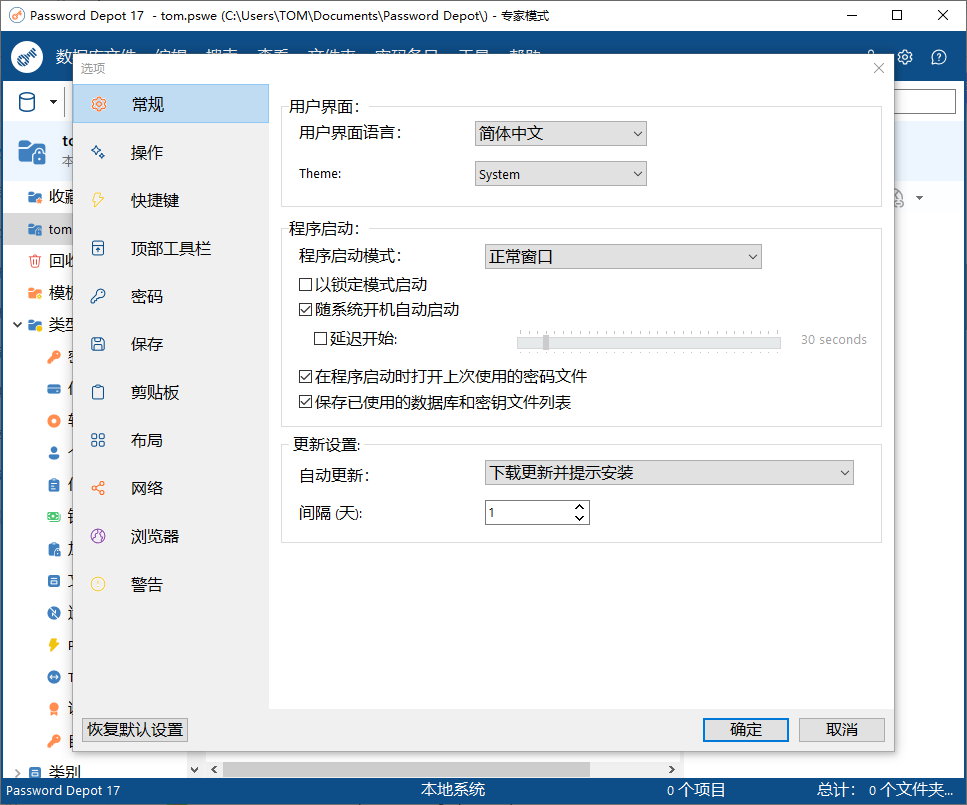
Task: Click the clipboard icon beside 剪贴板
Action: point(98,392)
